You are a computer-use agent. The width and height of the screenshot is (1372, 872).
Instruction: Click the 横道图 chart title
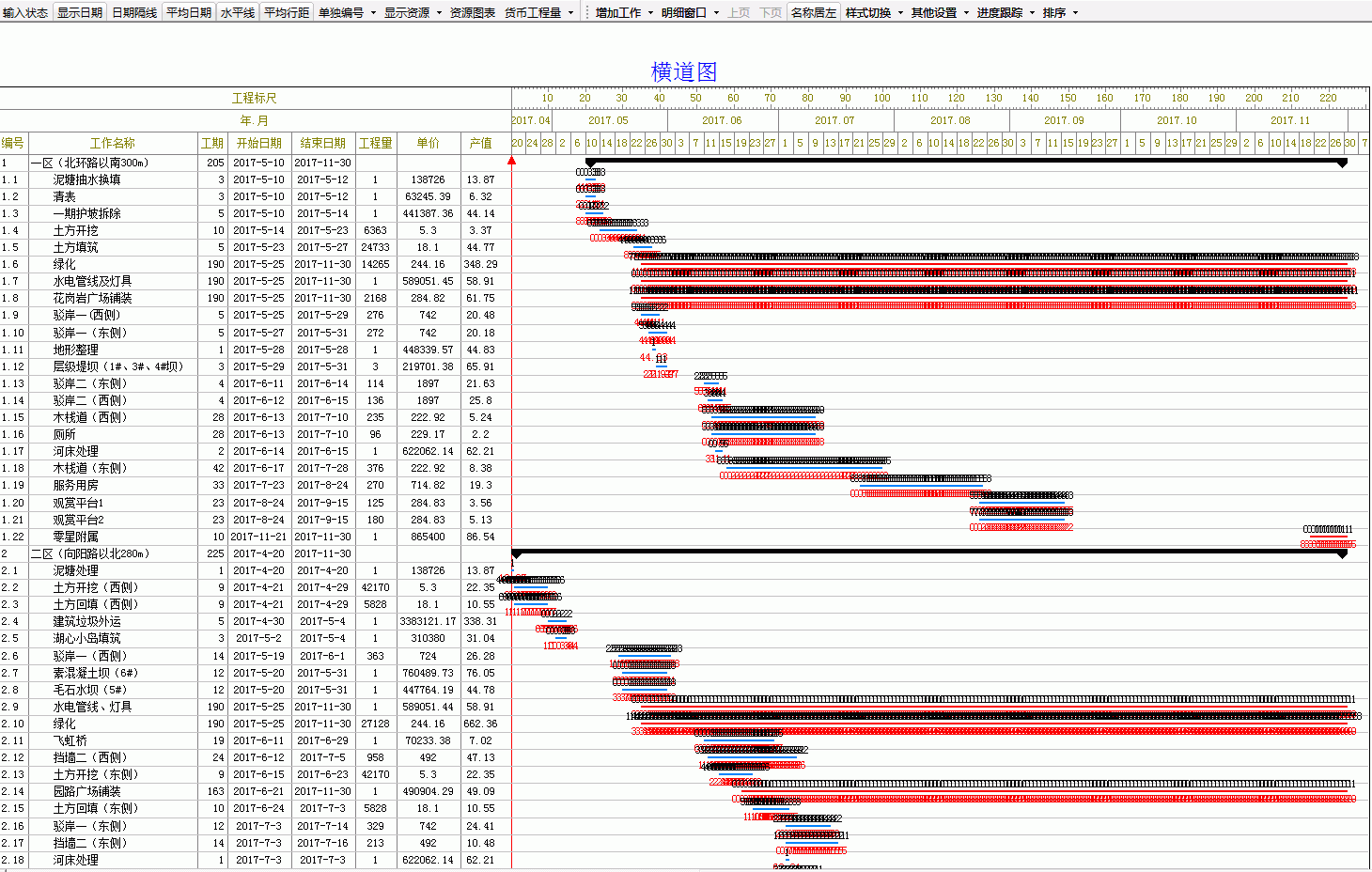pos(684,71)
